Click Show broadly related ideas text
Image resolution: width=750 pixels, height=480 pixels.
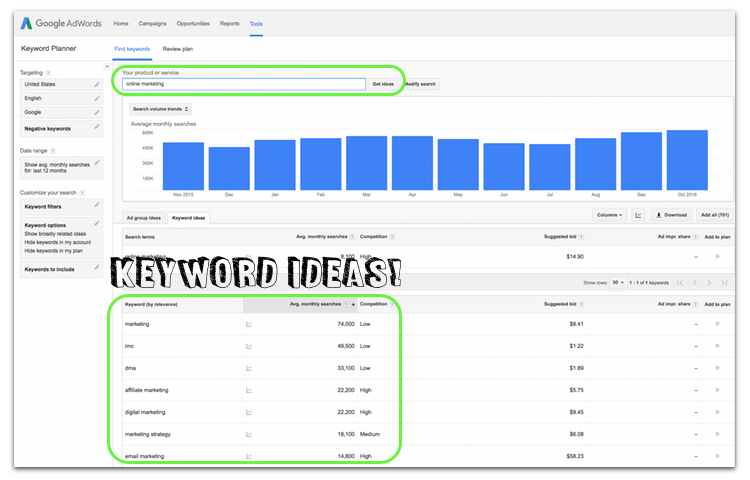point(55,234)
